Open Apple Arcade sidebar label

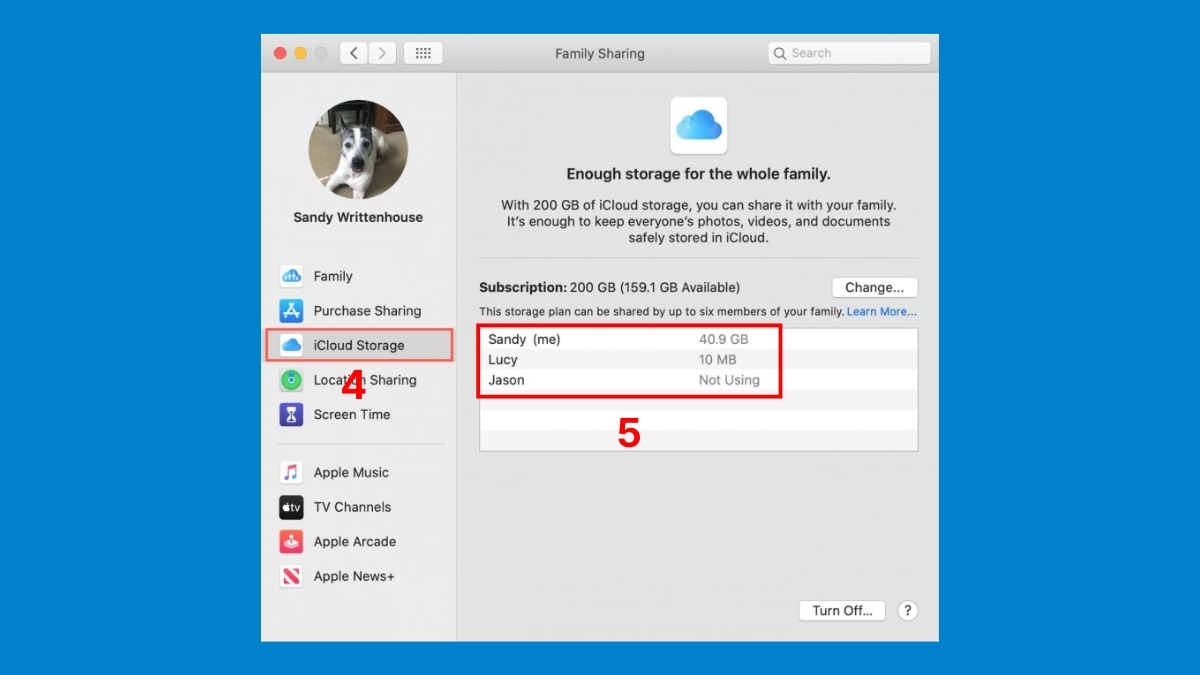(x=355, y=542)
